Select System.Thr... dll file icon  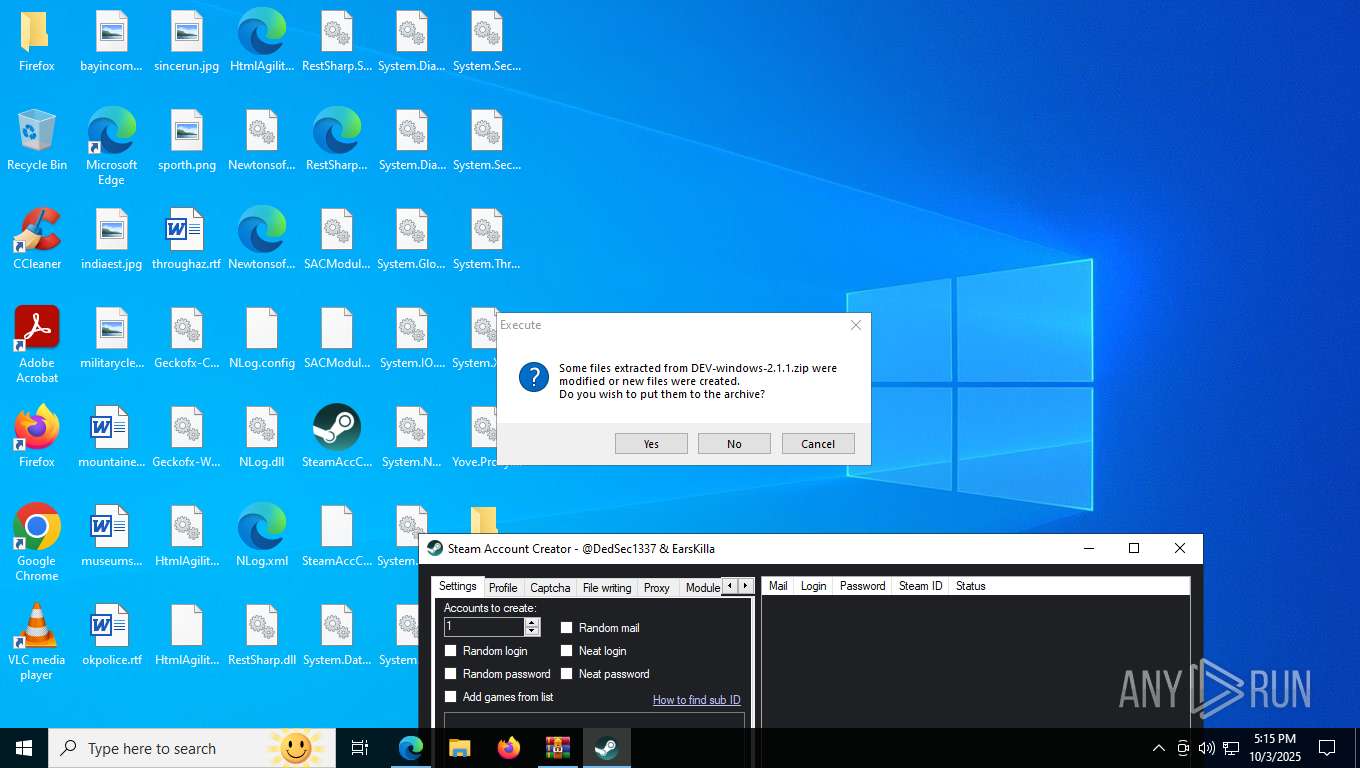coord(487,240)
